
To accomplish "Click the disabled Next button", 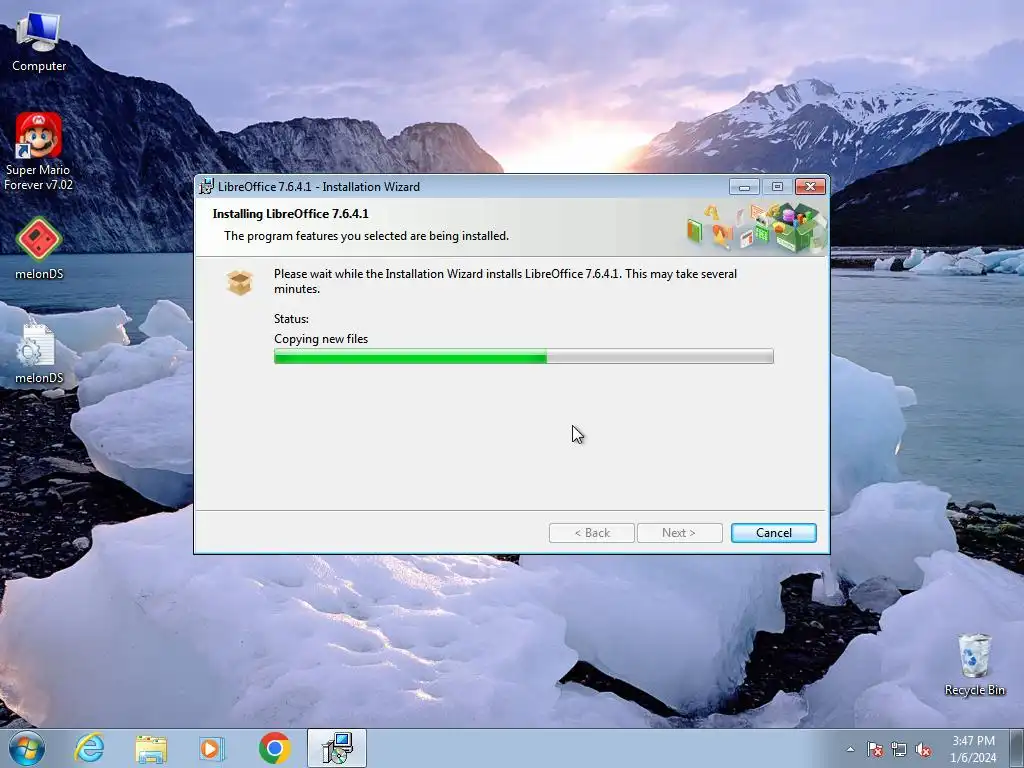I will pos(679,533).
